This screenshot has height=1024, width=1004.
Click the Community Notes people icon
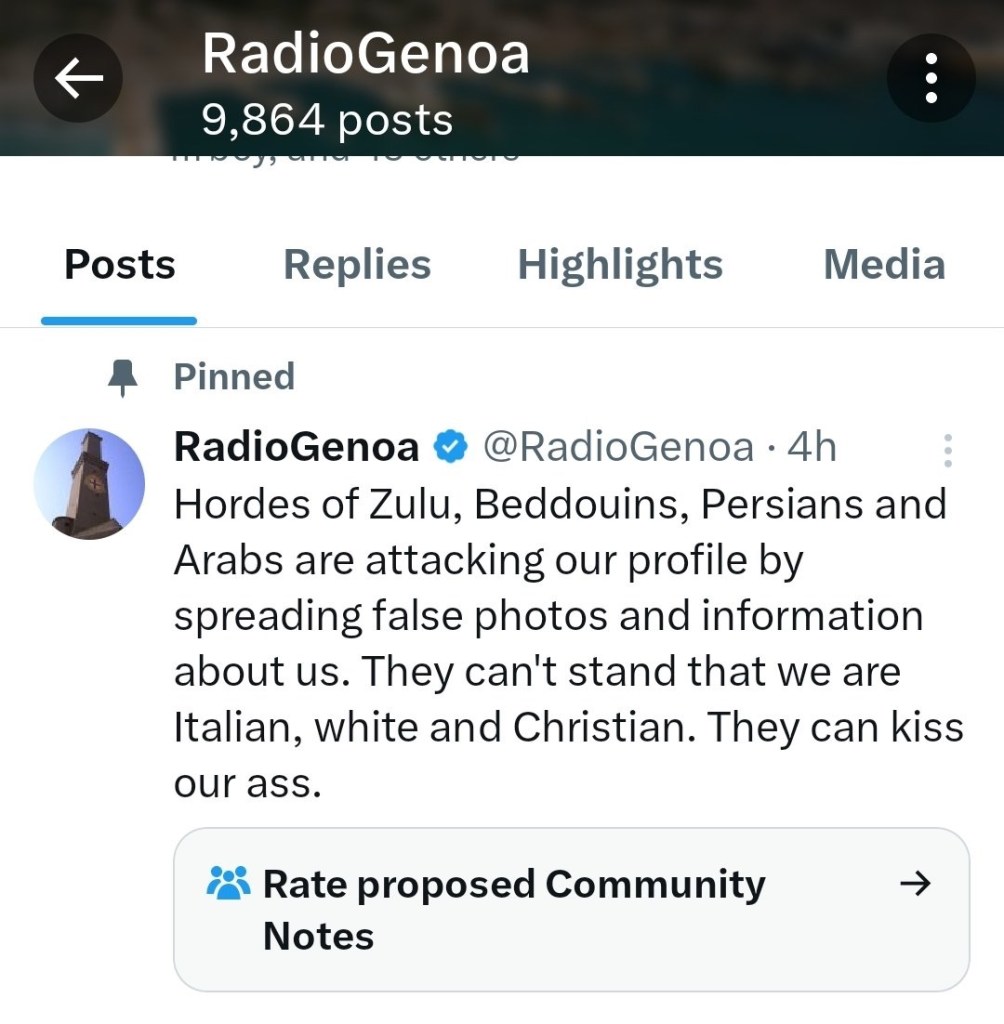tap(228, 884)
